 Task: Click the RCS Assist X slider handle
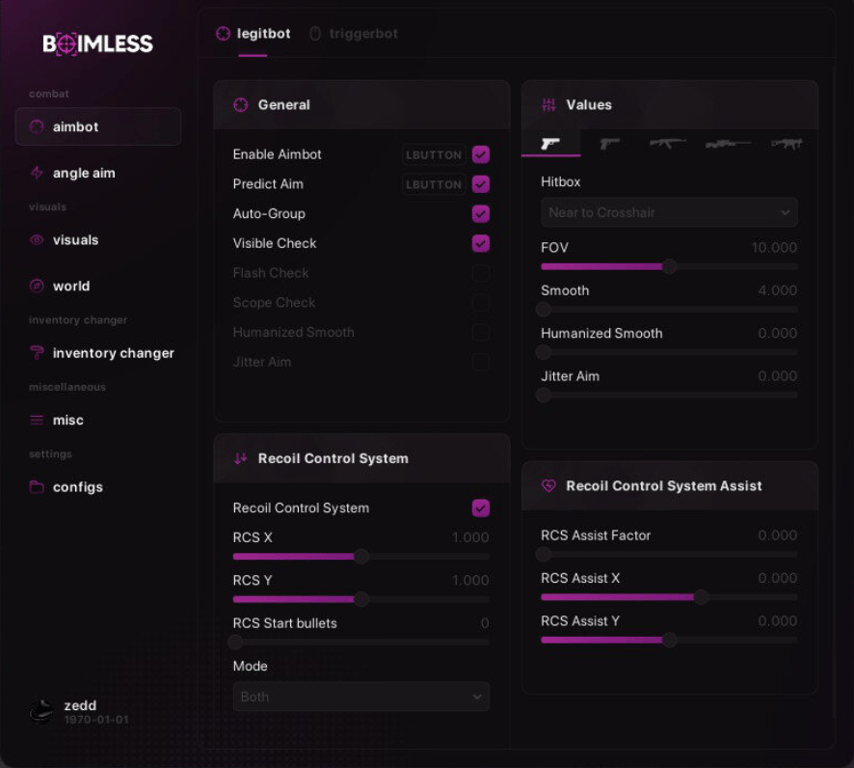701,597
